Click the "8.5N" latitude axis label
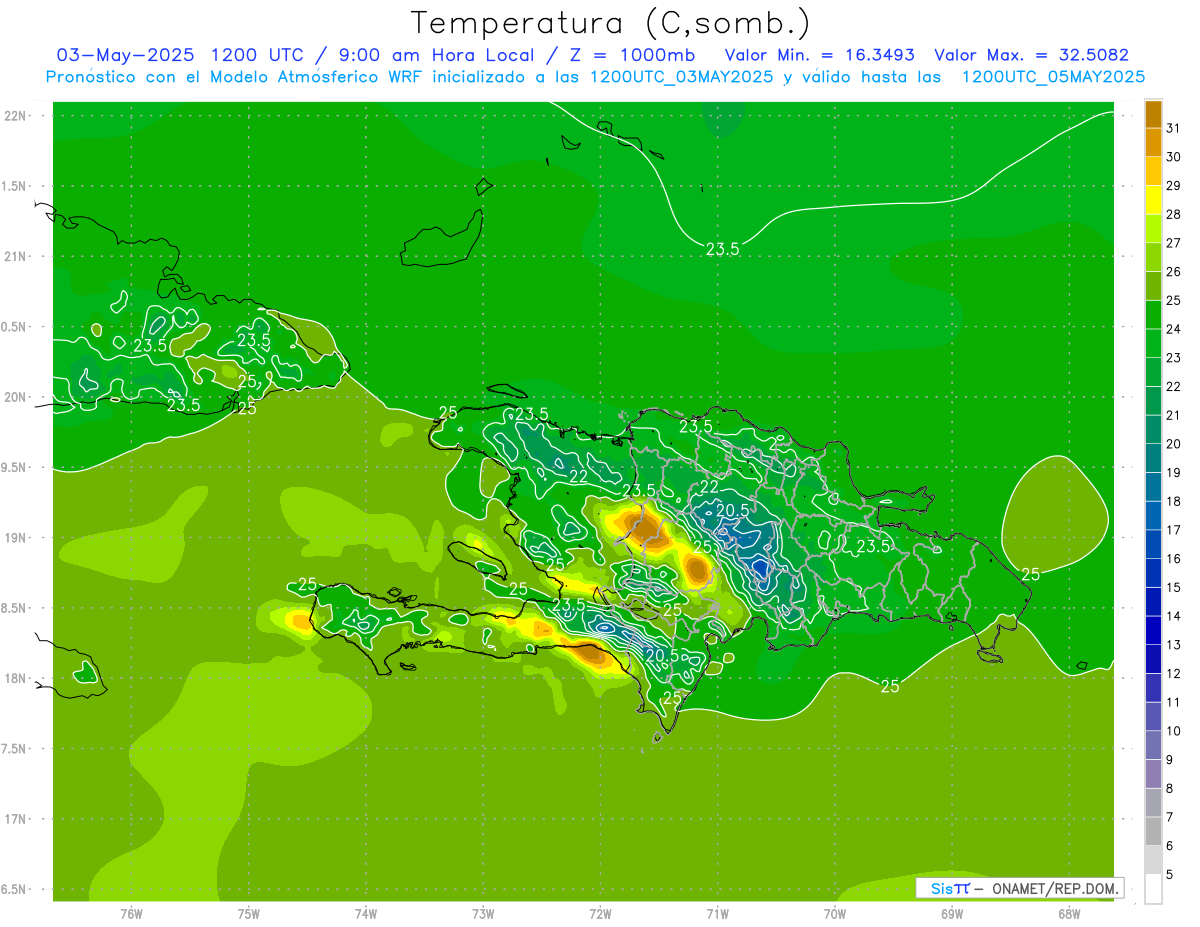1200x927 pixels. tap(15, 608)
